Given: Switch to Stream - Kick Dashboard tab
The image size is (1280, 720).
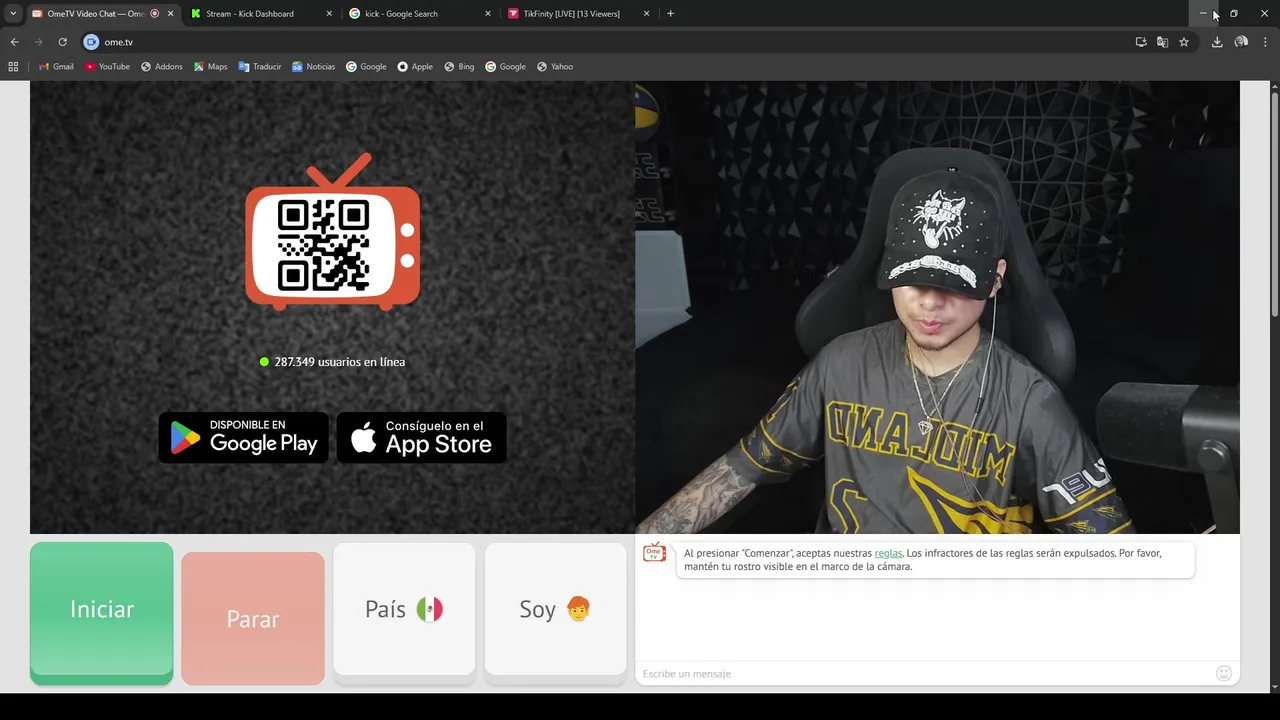Looking at the screenshot, I should pyautogui.click(x=250, y=14).
